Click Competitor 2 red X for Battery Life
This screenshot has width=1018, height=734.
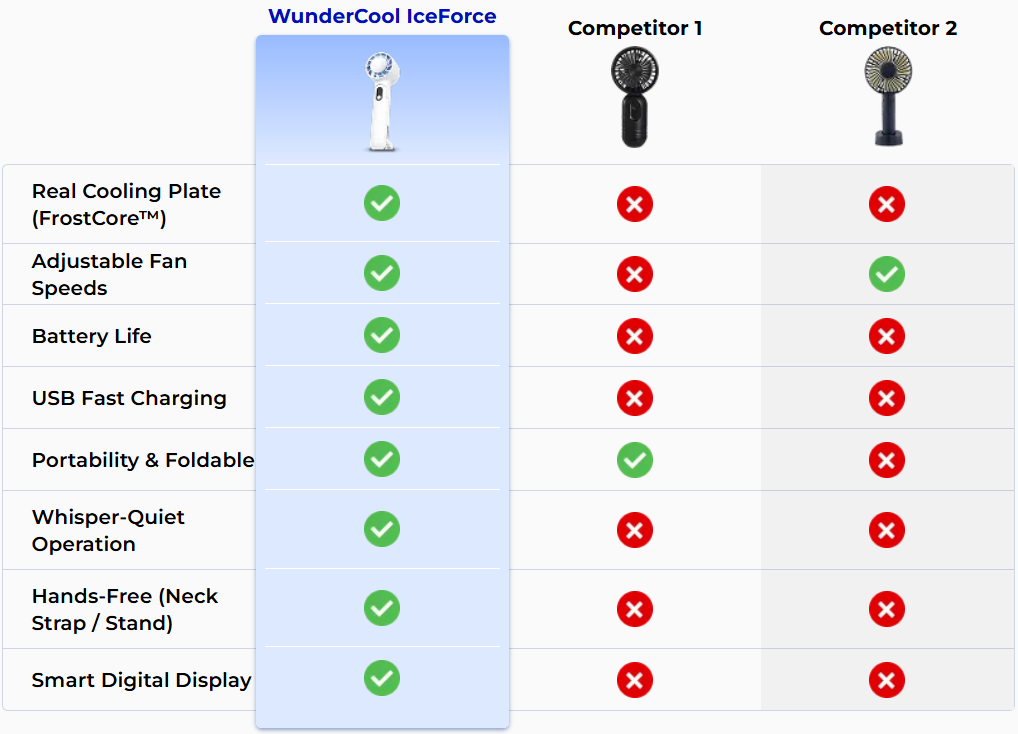pyautogui.click(x=887, y=336)
